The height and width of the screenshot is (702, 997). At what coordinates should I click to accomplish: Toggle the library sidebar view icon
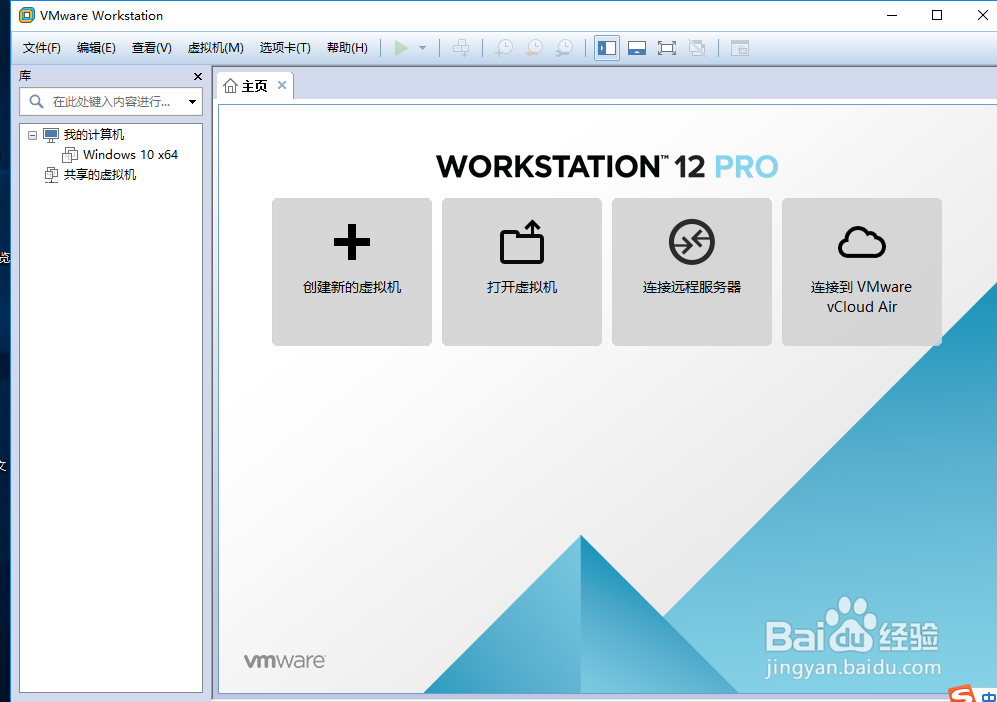[607, 48]
